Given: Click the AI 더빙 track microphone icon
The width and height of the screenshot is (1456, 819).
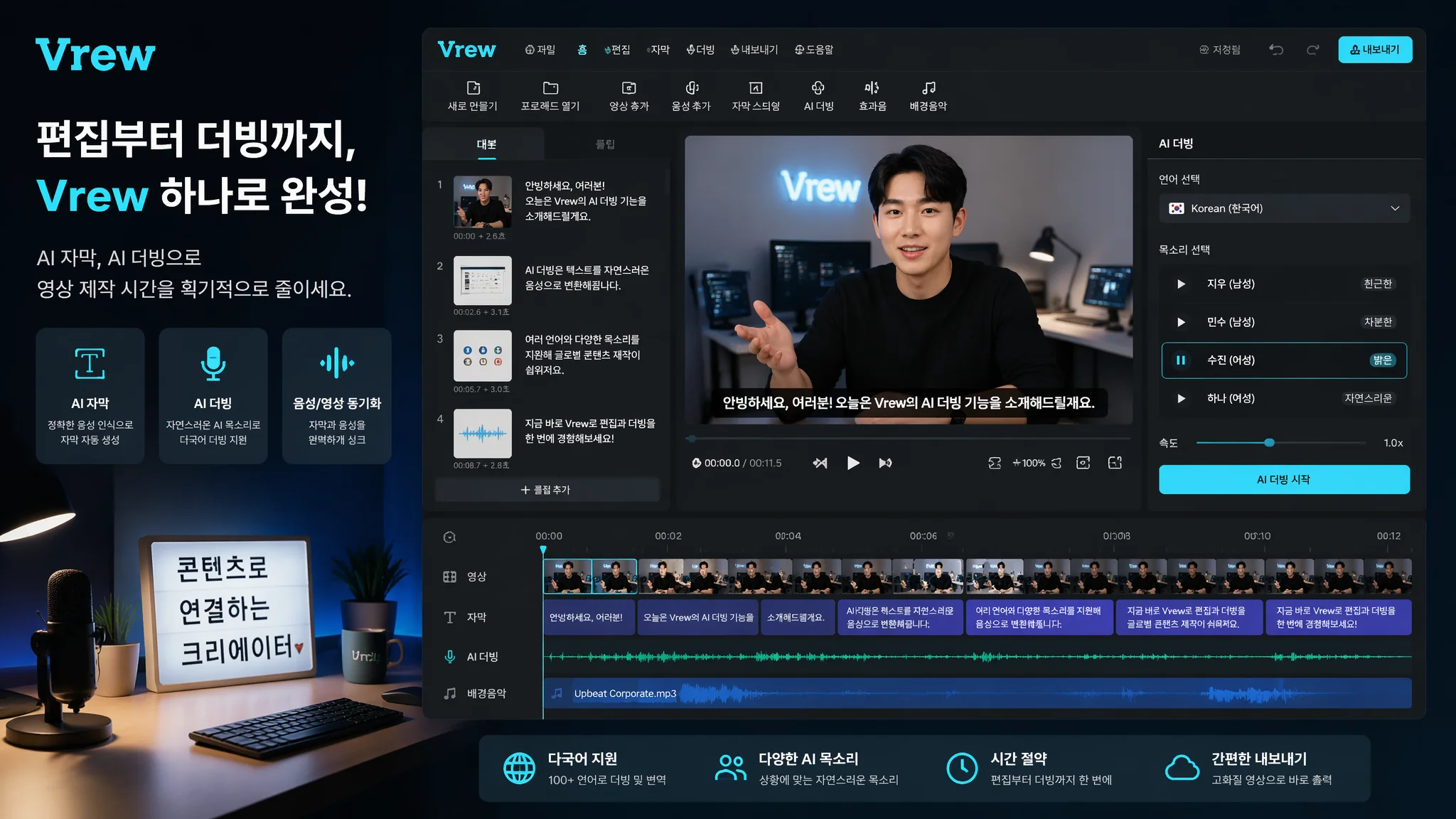Looking at the screenshot, I should point(450,657).
